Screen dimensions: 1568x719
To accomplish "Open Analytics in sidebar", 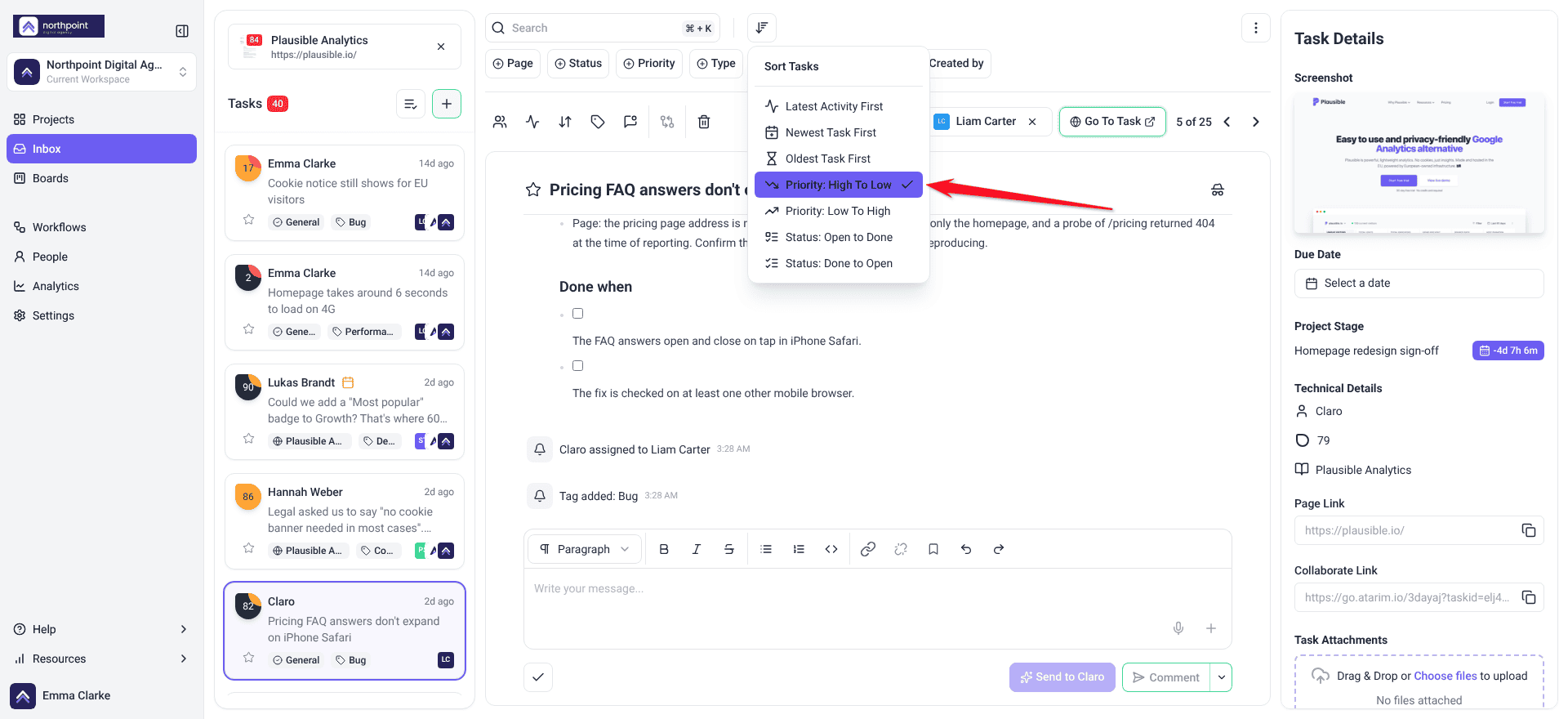I will (x=101, y=286).
